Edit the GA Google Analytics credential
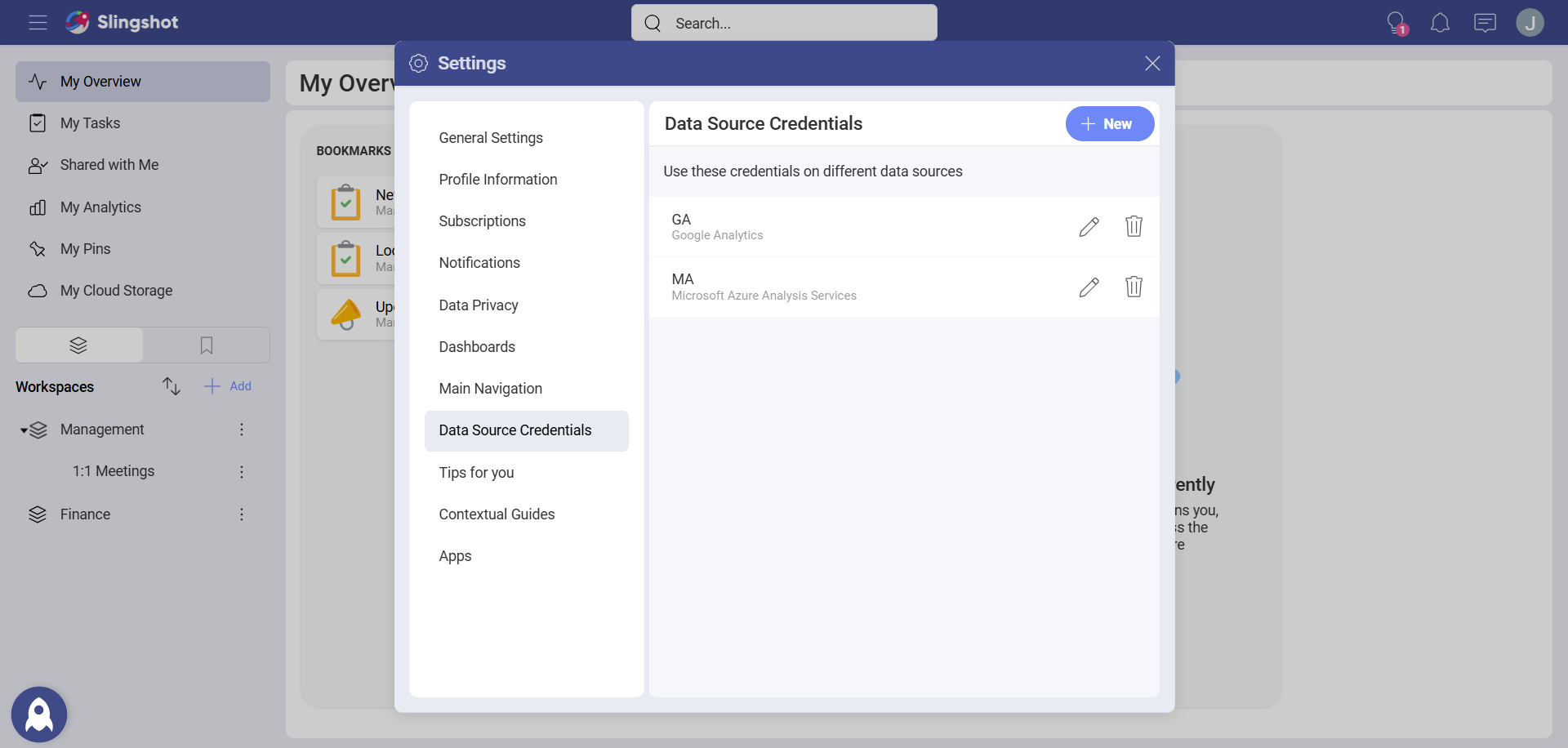Screen dimensions: 1568x748 [1089, 226]
